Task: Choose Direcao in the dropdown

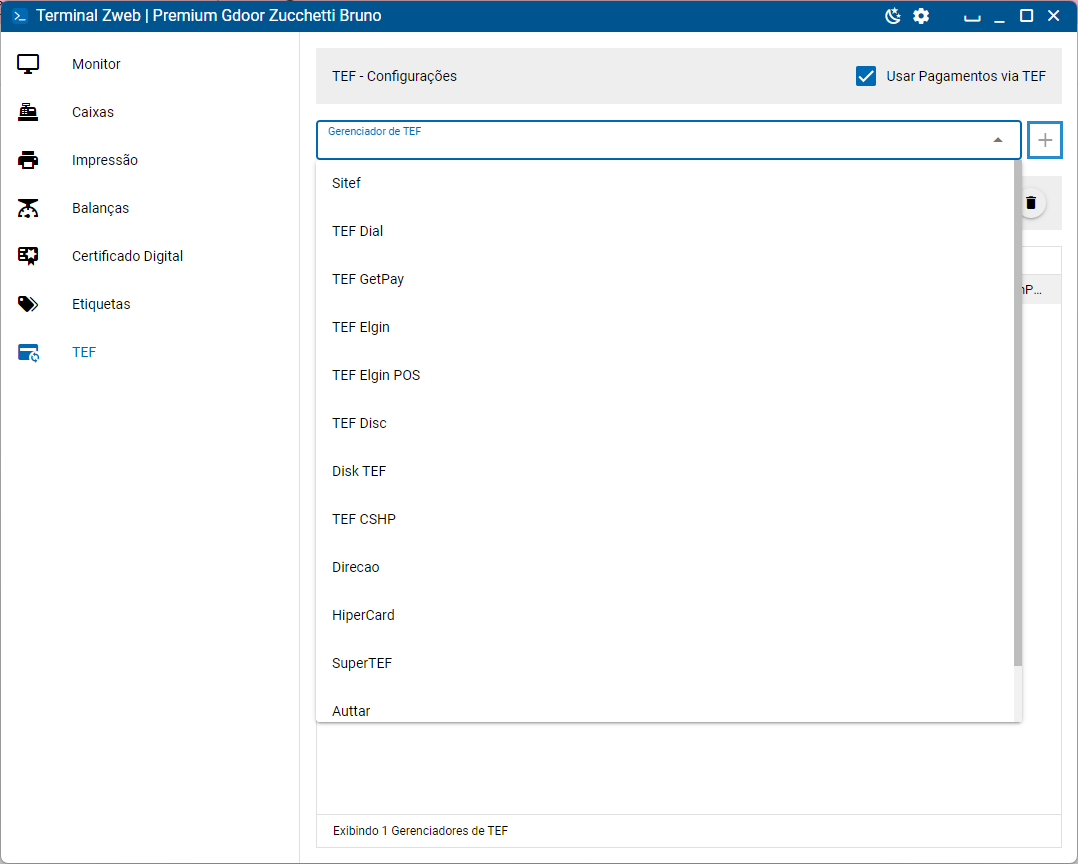Action: pyautogui.click(x=665, y=568)
